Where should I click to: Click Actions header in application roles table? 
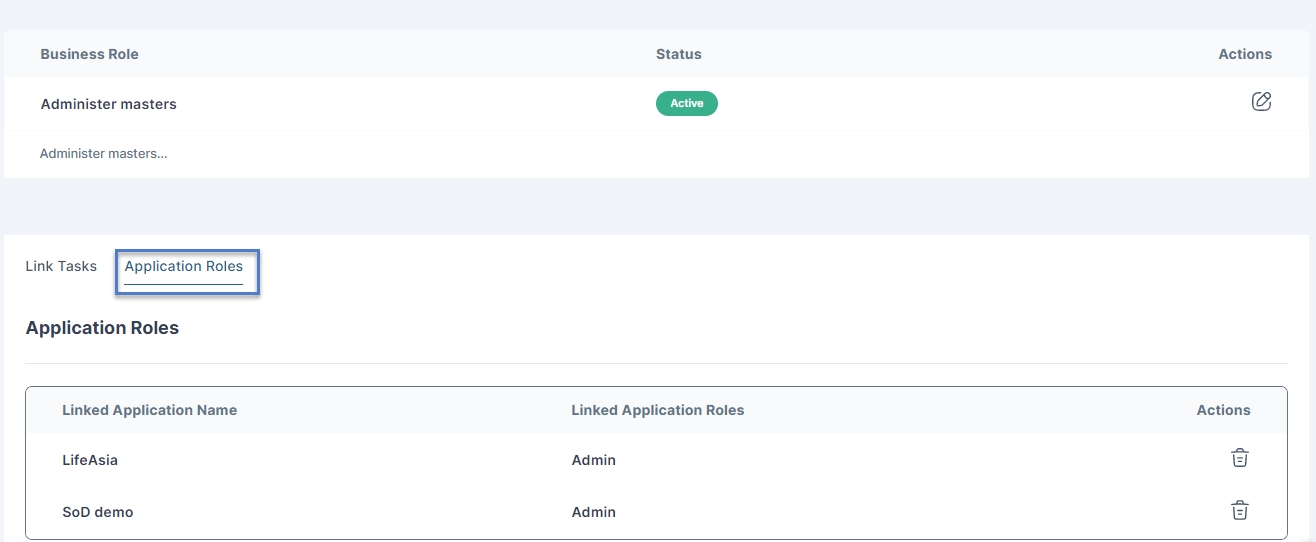[1223, 410]
